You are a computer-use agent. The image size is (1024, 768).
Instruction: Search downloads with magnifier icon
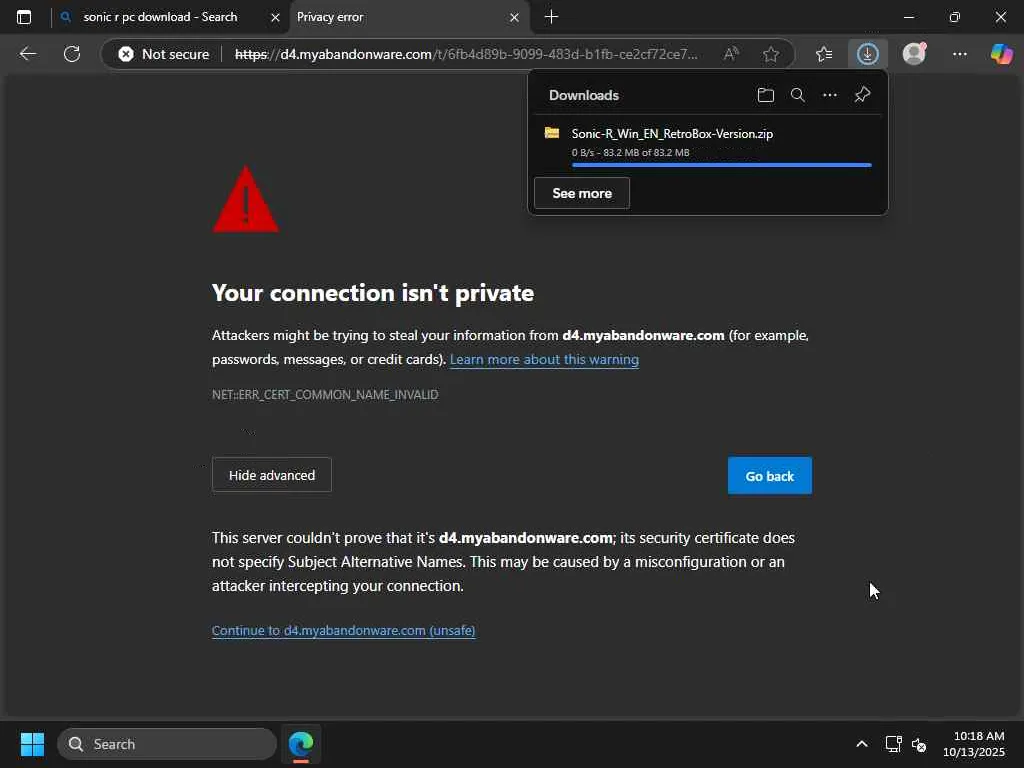(x=797, y=95)
